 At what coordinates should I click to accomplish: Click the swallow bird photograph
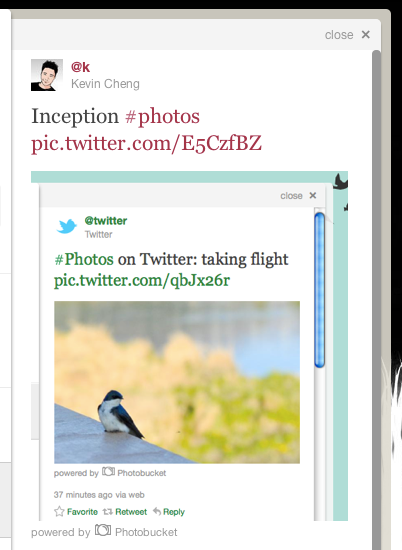pos(177,382)
